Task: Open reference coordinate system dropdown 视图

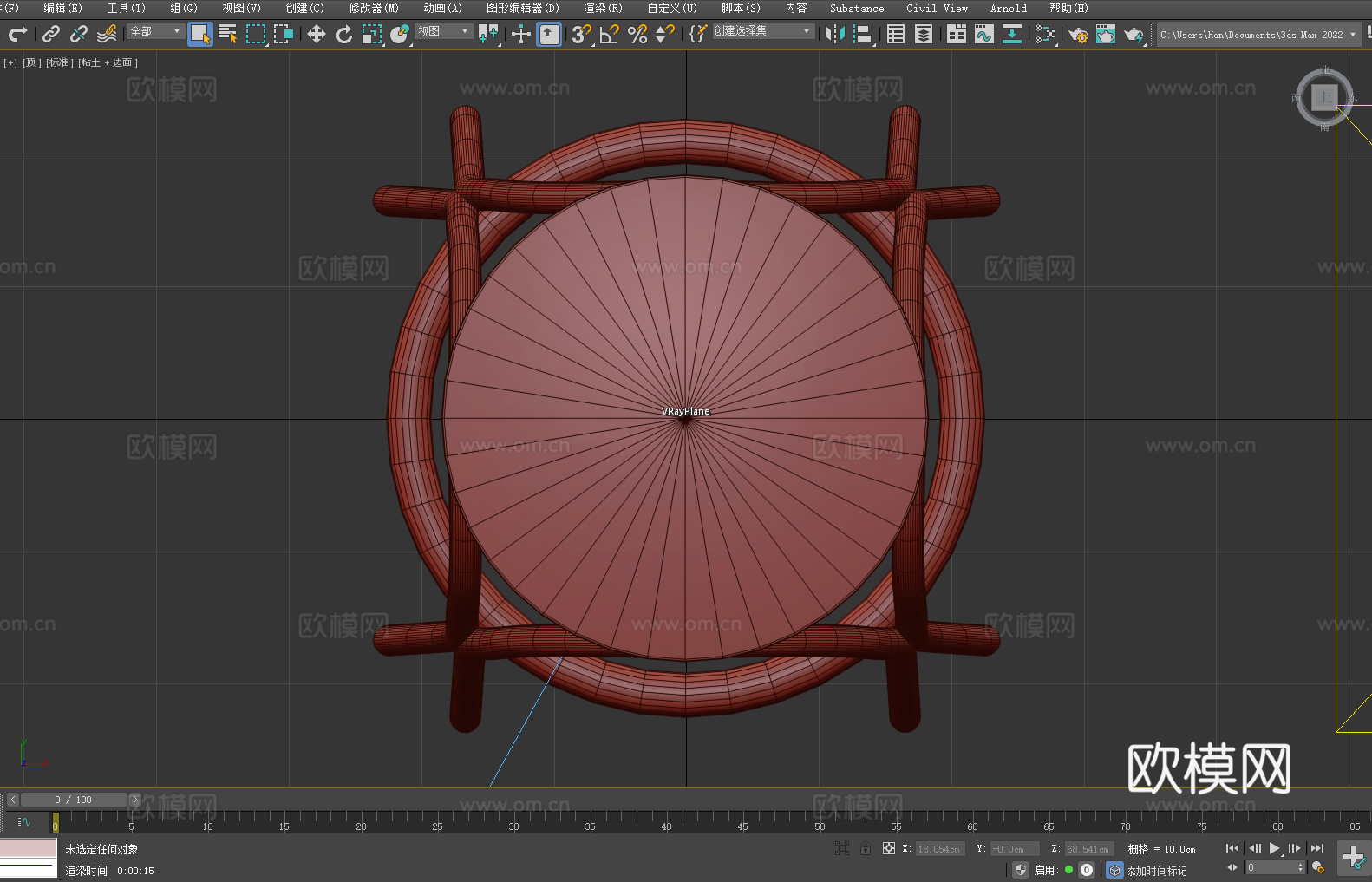Action: 443,31
